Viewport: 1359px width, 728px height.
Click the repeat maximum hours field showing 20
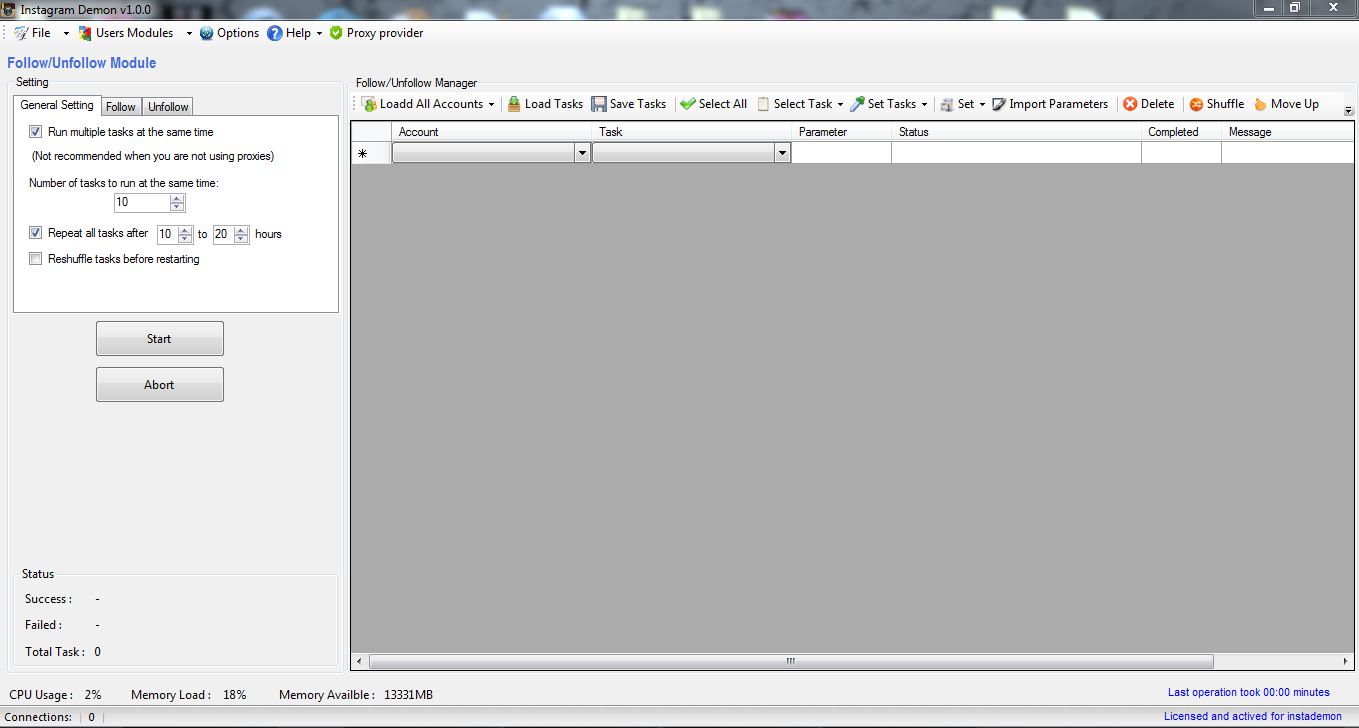(223, 234)
